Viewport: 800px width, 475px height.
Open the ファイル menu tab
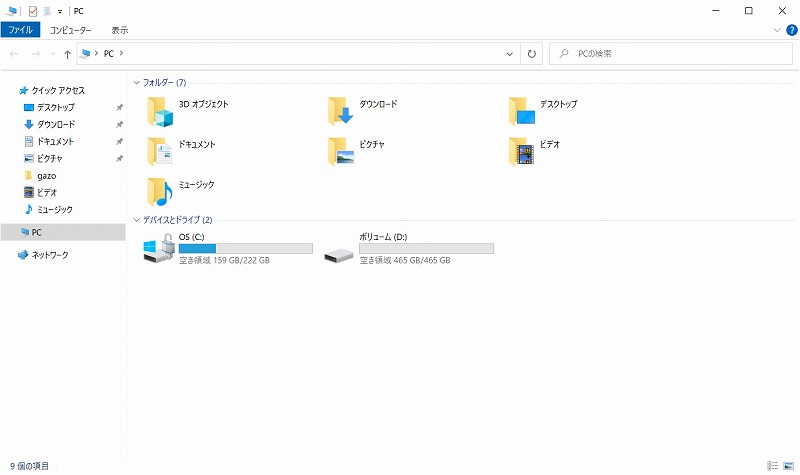pos(20,30)
